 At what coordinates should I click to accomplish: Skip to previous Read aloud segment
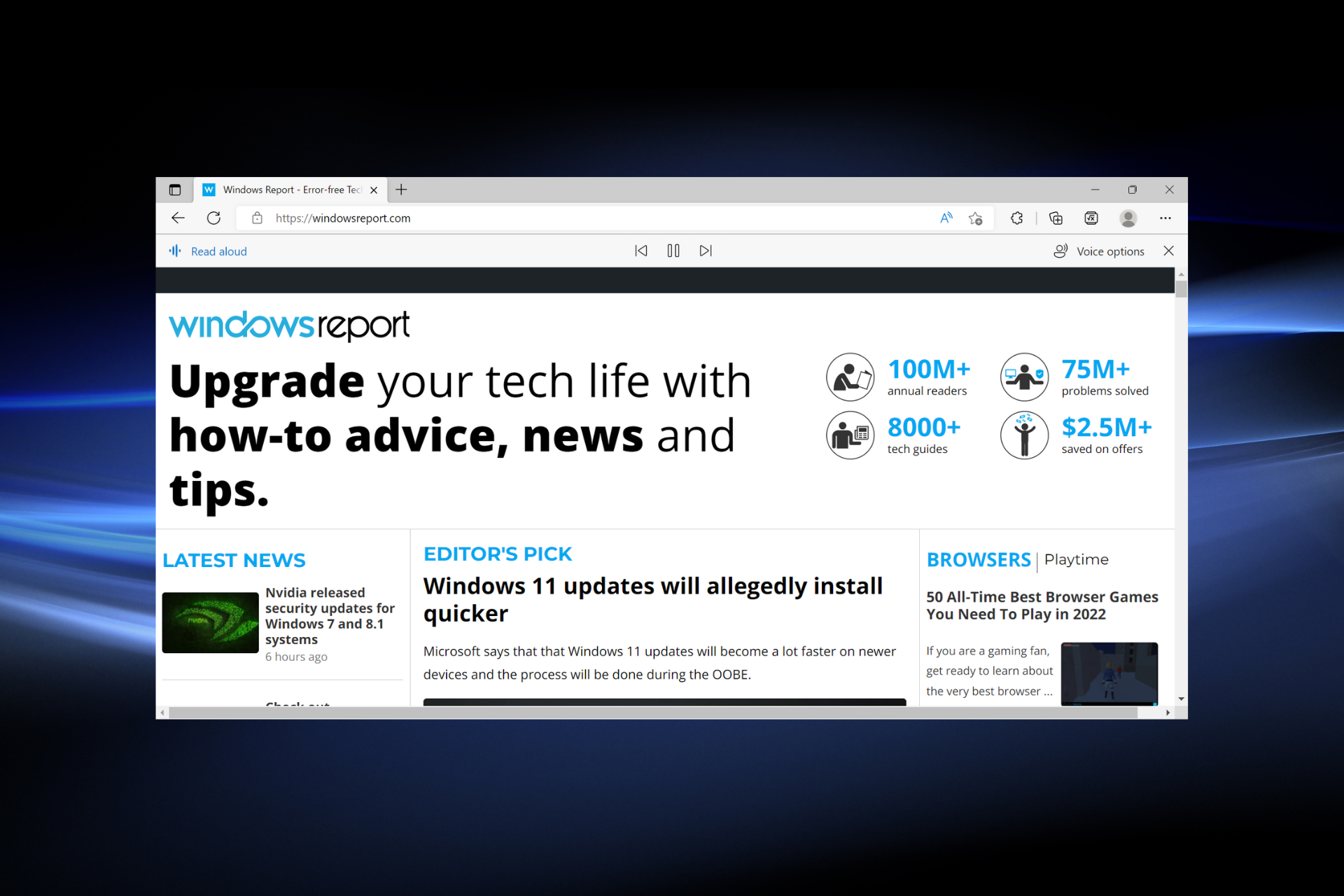[x=640, y=251]
